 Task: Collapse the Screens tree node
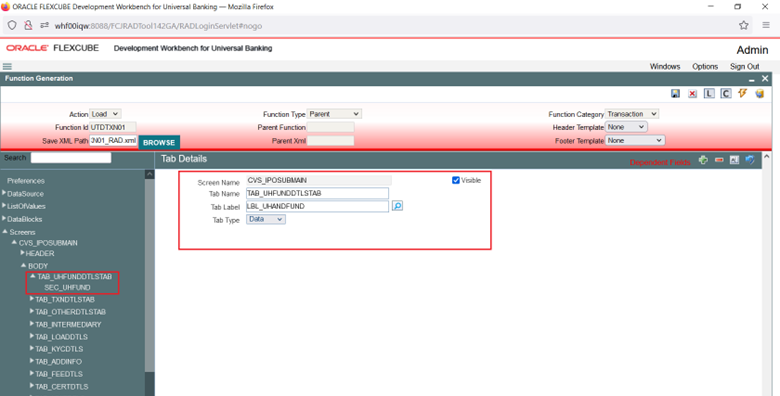point(5,232)
